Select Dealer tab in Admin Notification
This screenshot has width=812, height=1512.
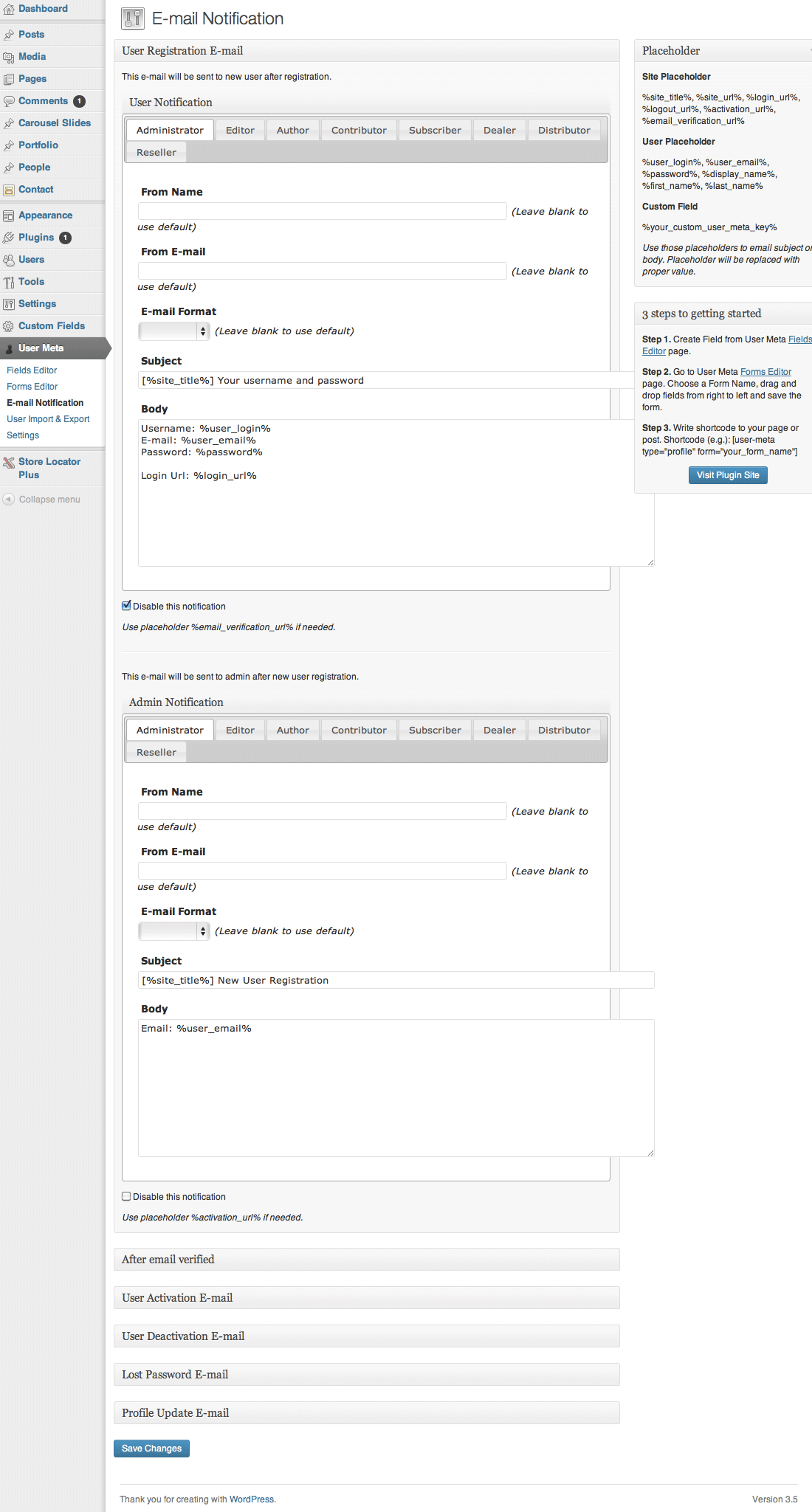click(x=499, y=731)
